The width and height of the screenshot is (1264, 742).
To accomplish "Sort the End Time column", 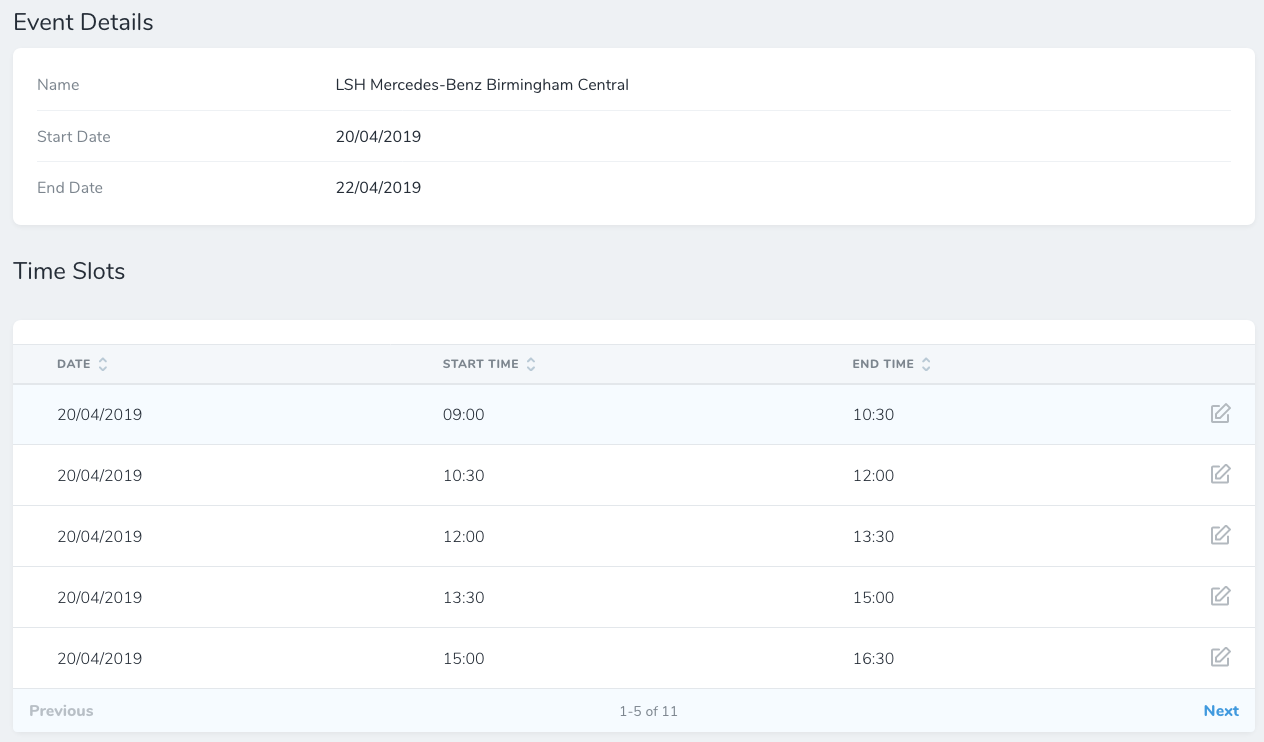I will pyautogui.click(x=892, y=363).
